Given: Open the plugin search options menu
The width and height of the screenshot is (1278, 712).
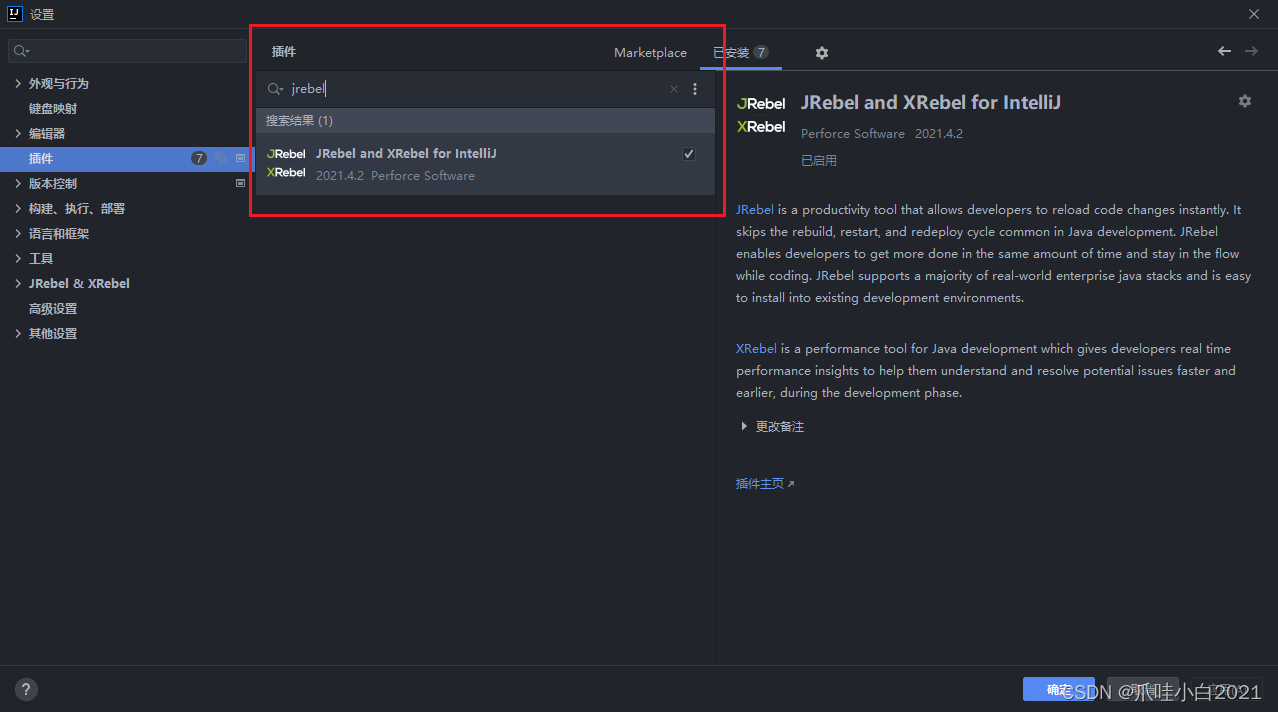Looking at the screenshot, I should pyautogui.click(x=696, y=89).
